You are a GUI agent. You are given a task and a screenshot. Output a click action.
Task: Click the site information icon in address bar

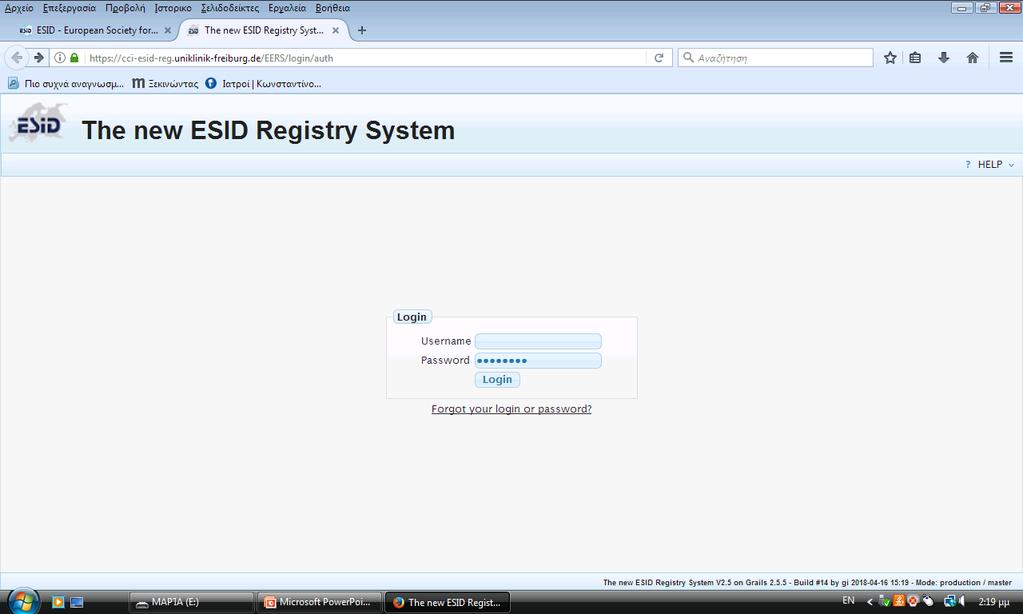(x=59, y=57)
